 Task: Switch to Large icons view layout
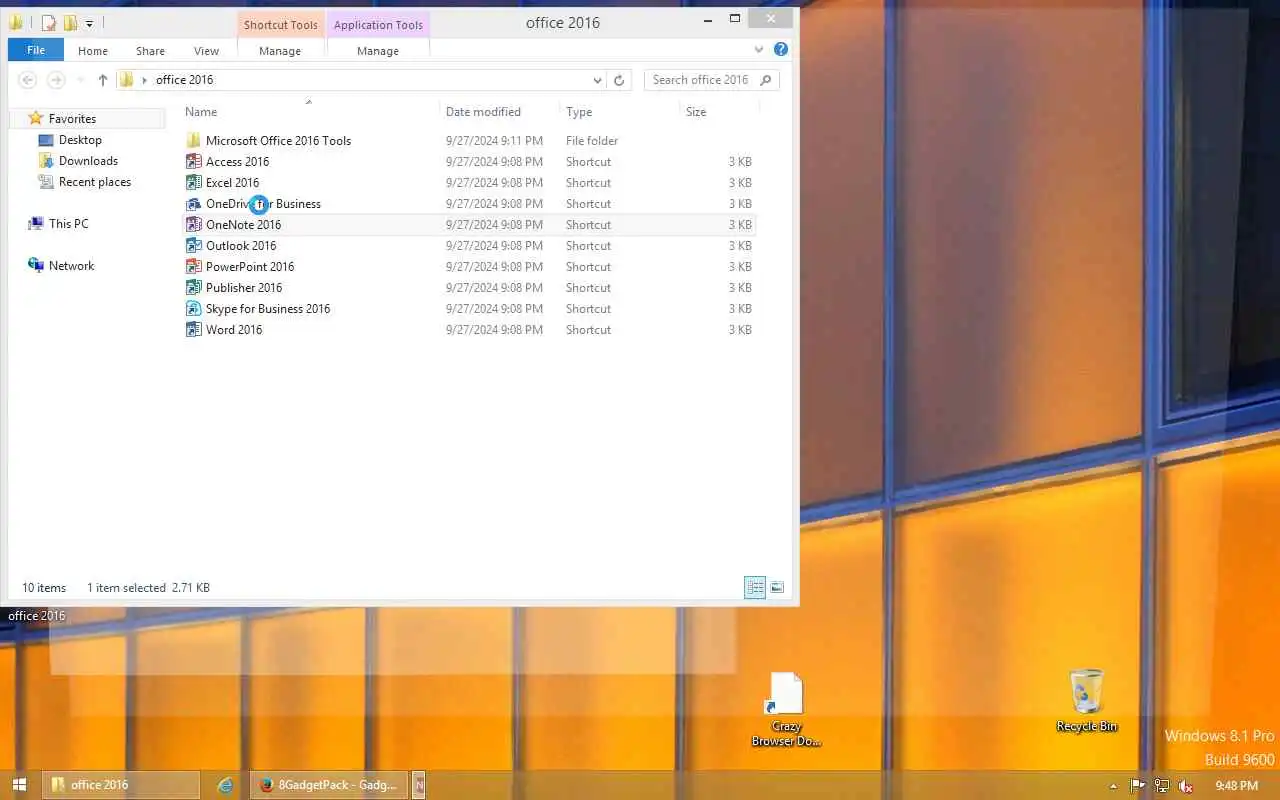tap(777, 588)
